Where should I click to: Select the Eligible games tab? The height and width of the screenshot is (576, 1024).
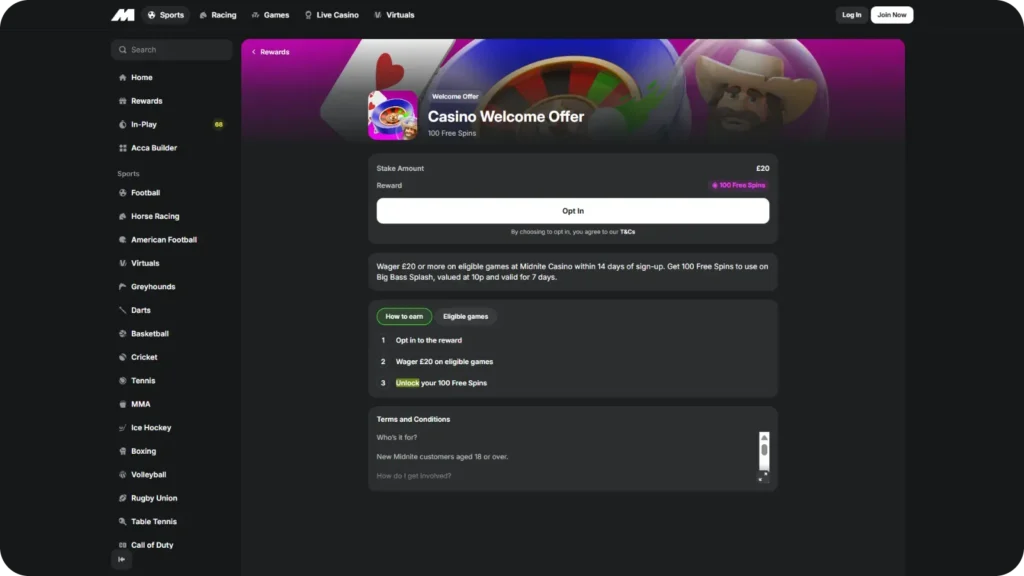[466, 317]
